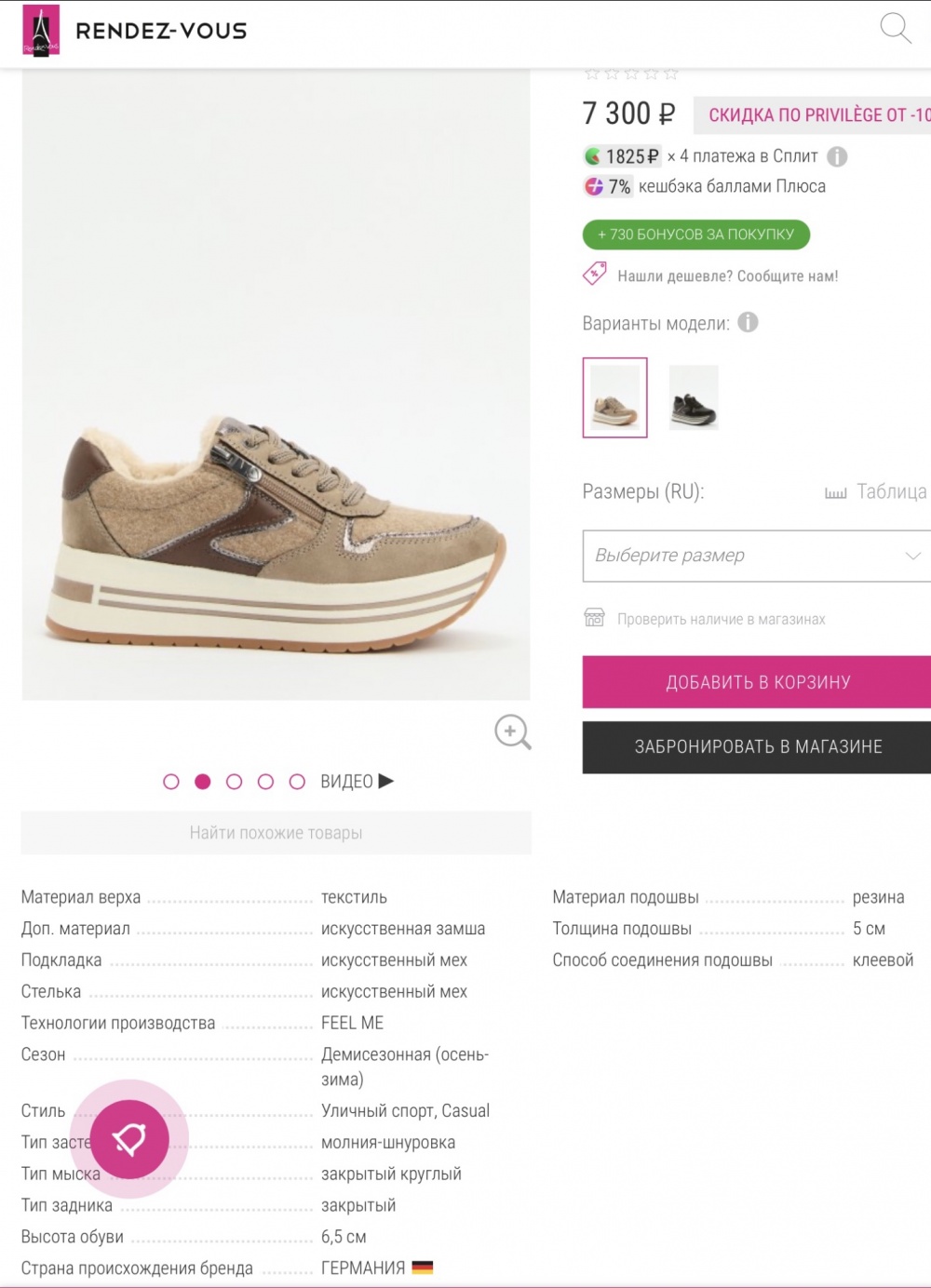Screen dimensions: 931x1288
Task: Open the 'Выберите размер' size dropdown
Action: click(x=756, y=556)
